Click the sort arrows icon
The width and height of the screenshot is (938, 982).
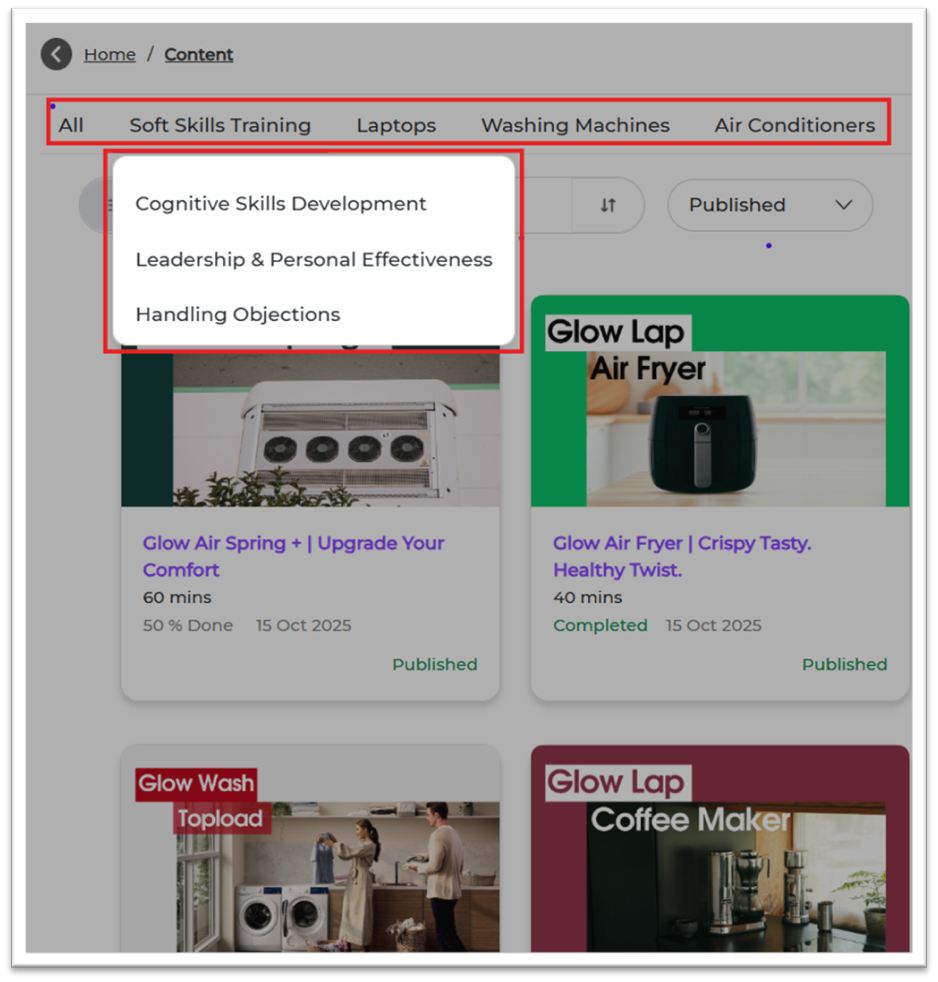[608, 205]
